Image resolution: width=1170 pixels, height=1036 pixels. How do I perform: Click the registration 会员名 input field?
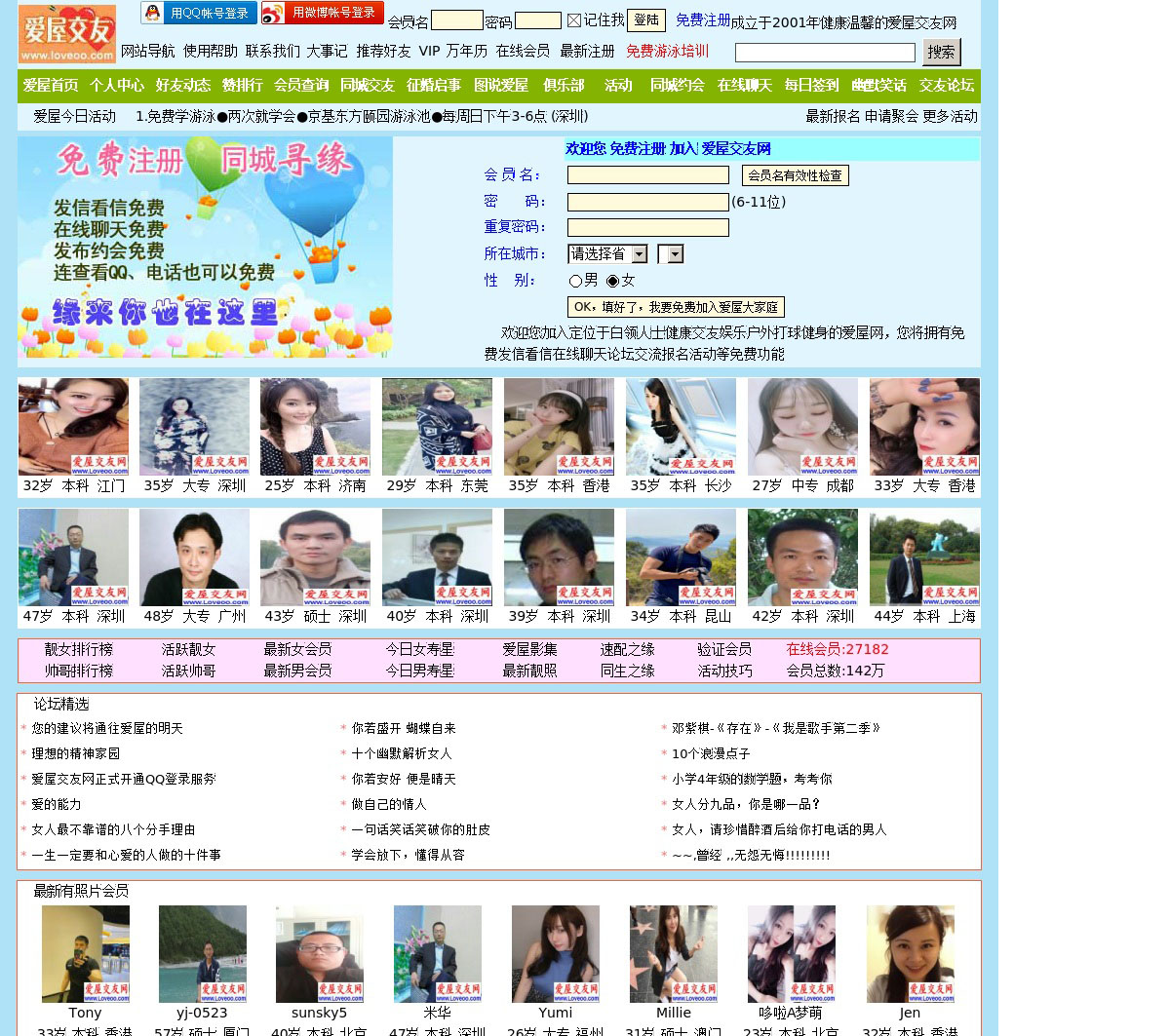click(647, 175)
